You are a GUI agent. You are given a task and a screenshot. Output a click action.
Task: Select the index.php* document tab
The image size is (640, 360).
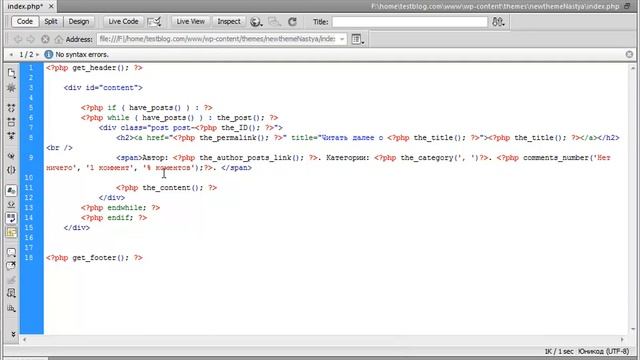[25, 7]
